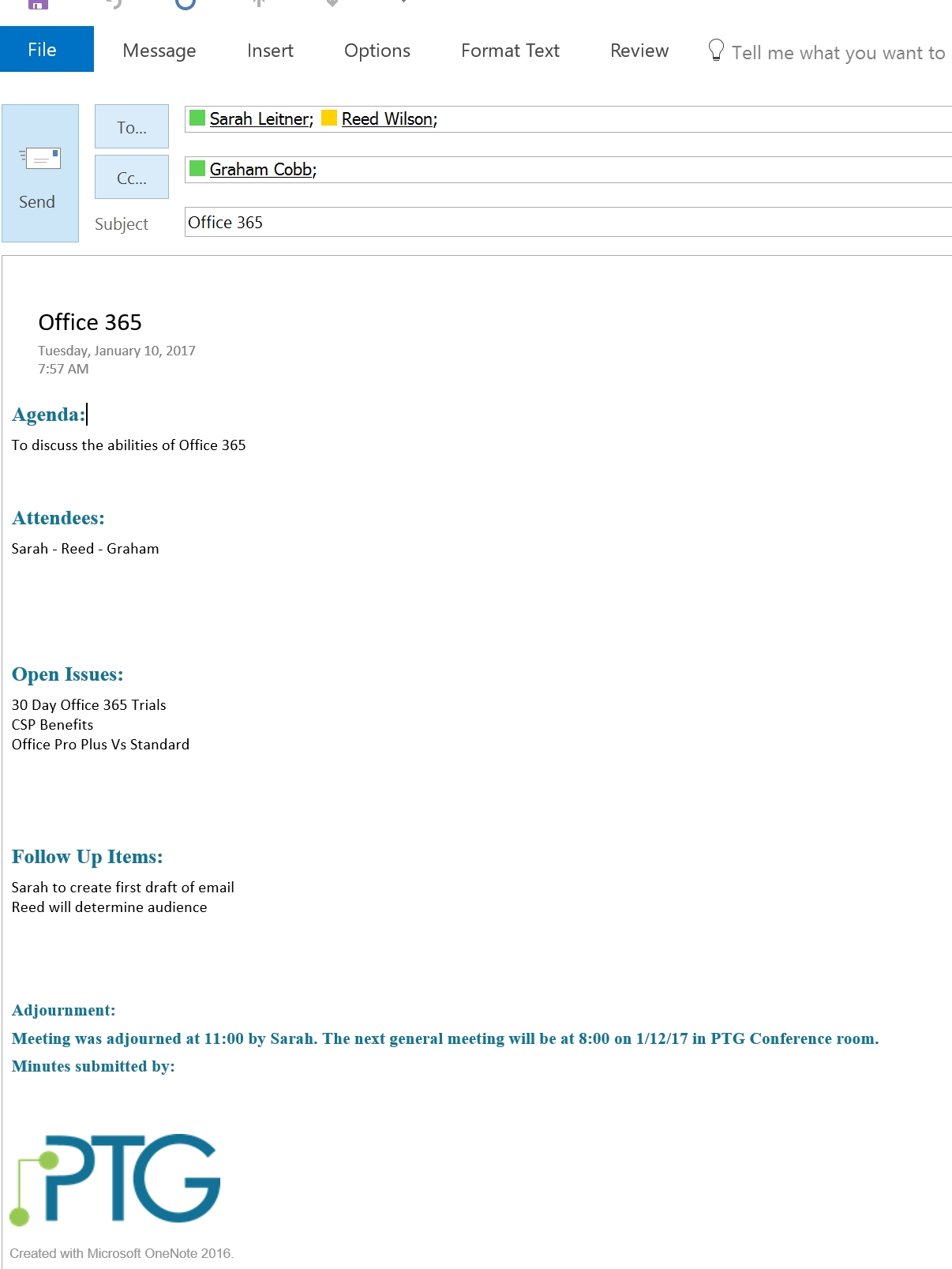Screen dimensions: 952x1269
Task: Select recipient Reed Wilson in To field
Action: 389,119
